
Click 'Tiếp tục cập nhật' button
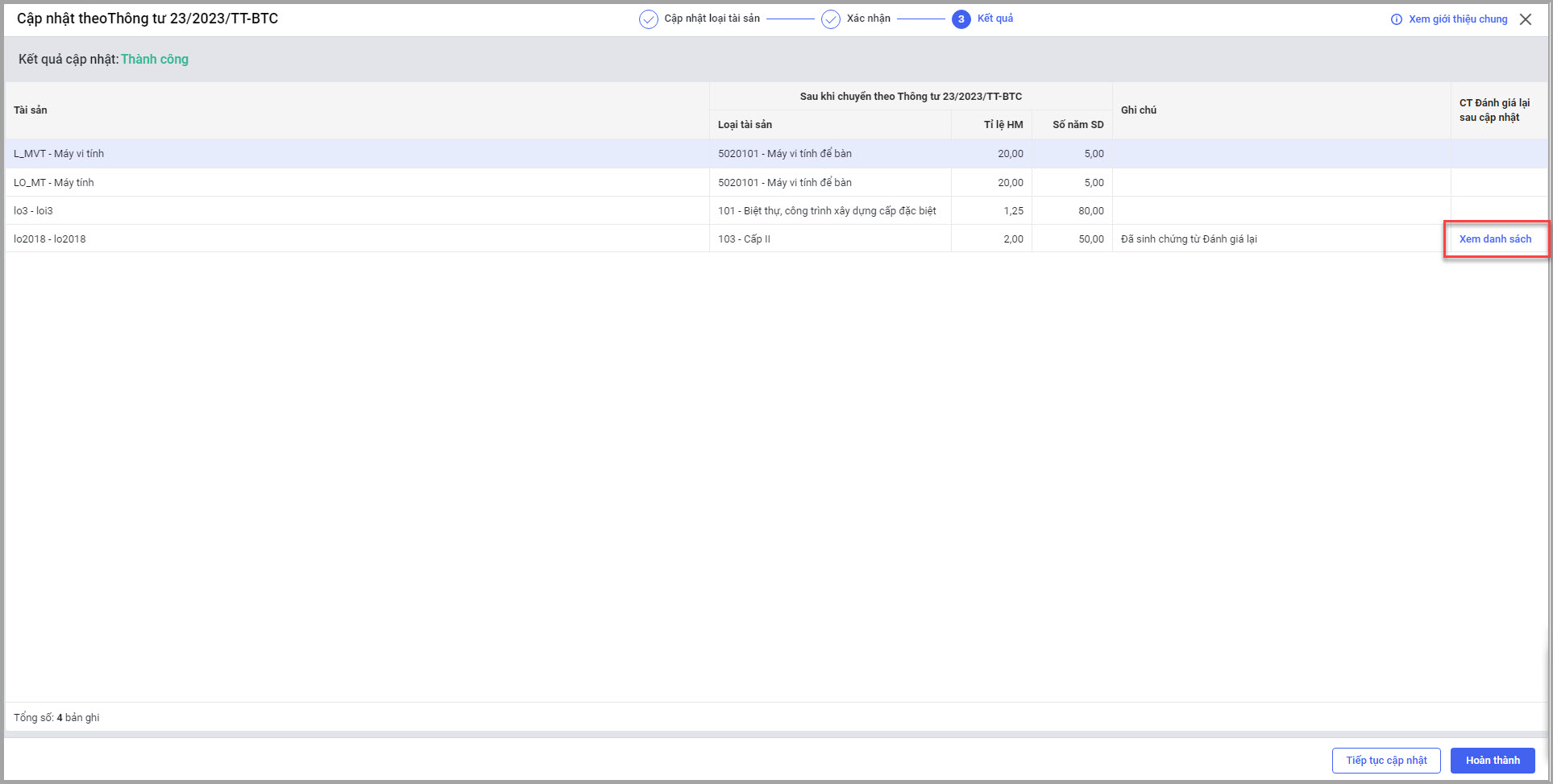[1386, 761]
